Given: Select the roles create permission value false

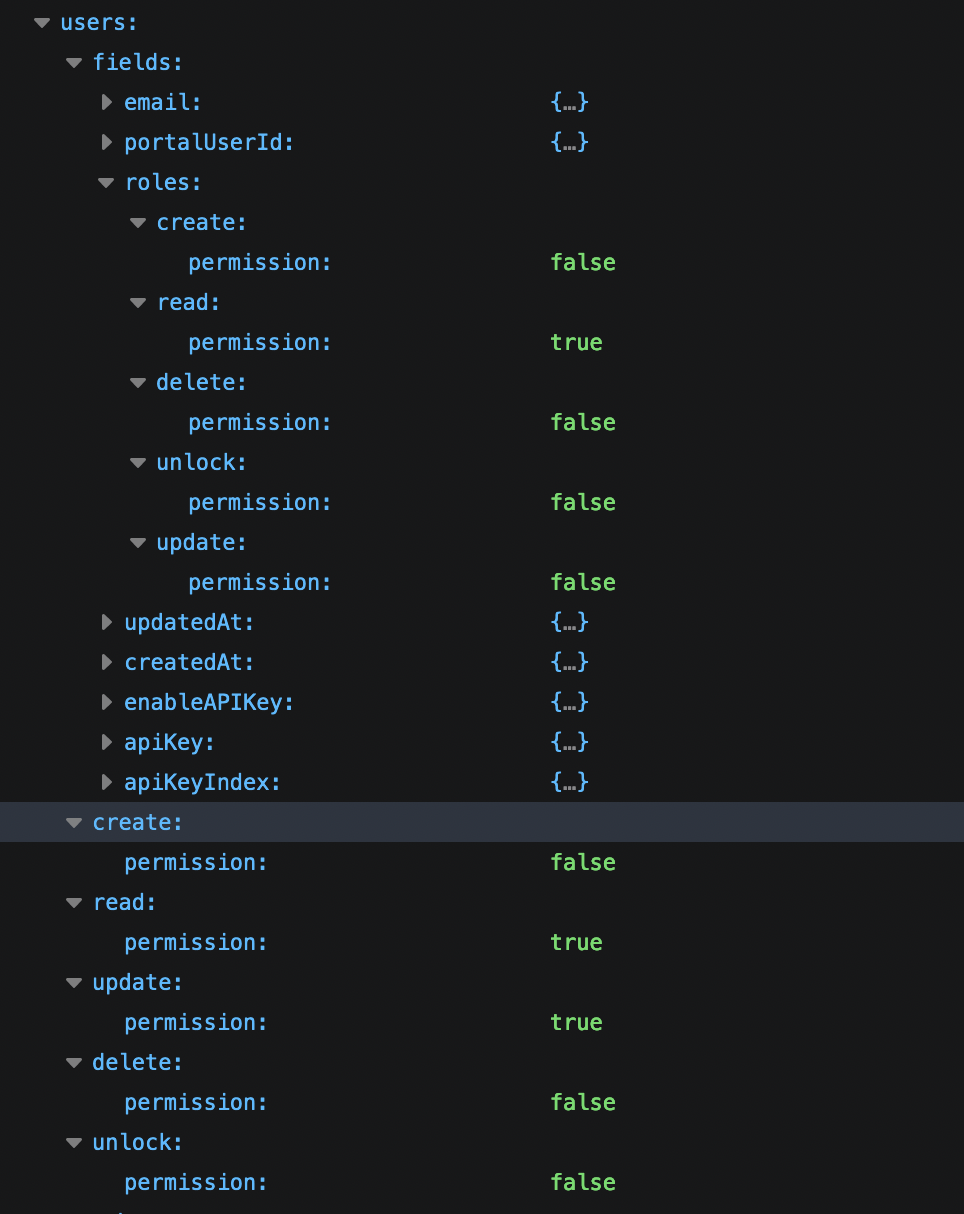Looking at the screenshot, I should (x=583, y=262).
